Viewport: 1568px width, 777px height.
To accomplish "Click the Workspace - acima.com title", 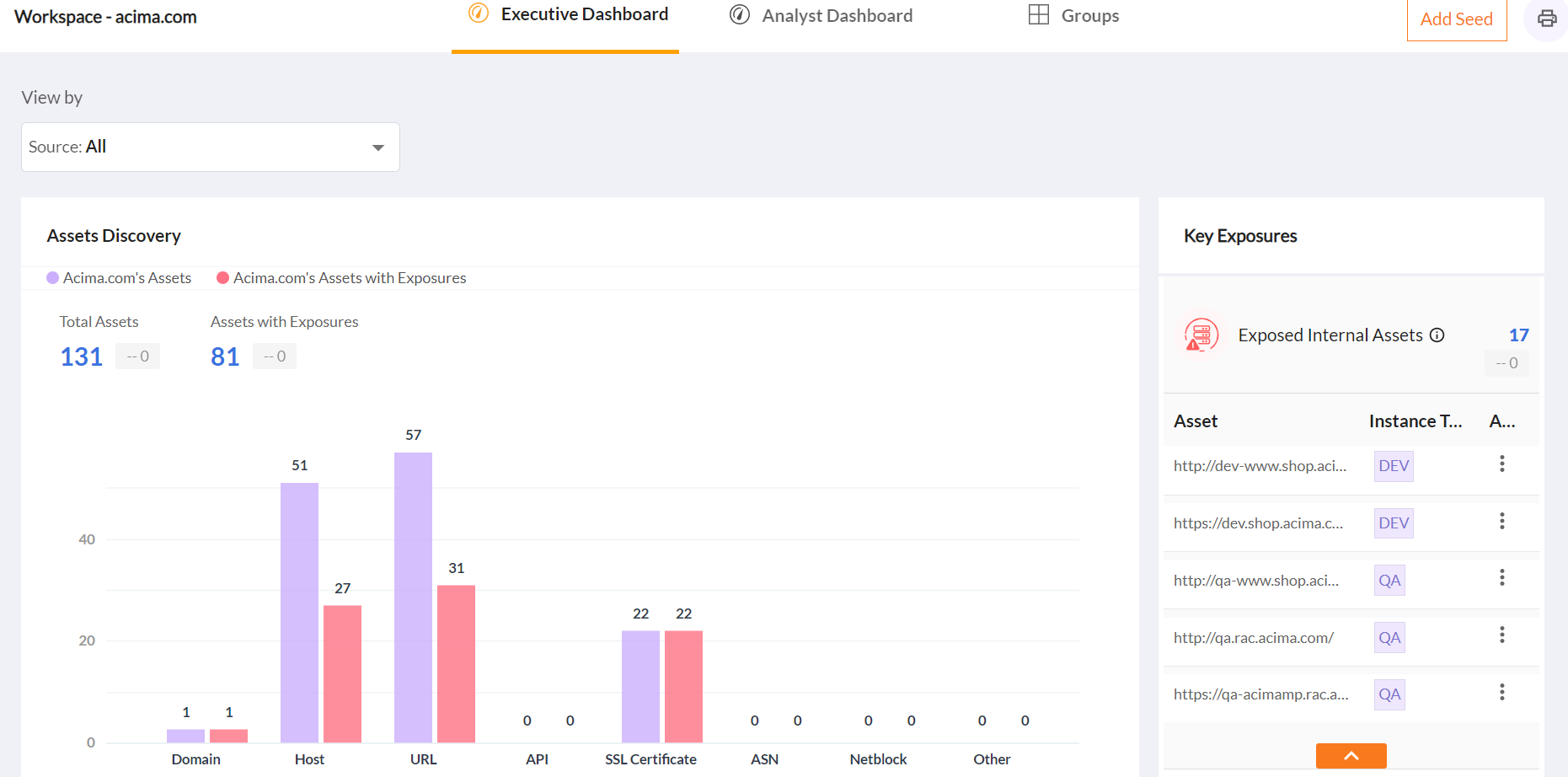I will tap(105, 17).
